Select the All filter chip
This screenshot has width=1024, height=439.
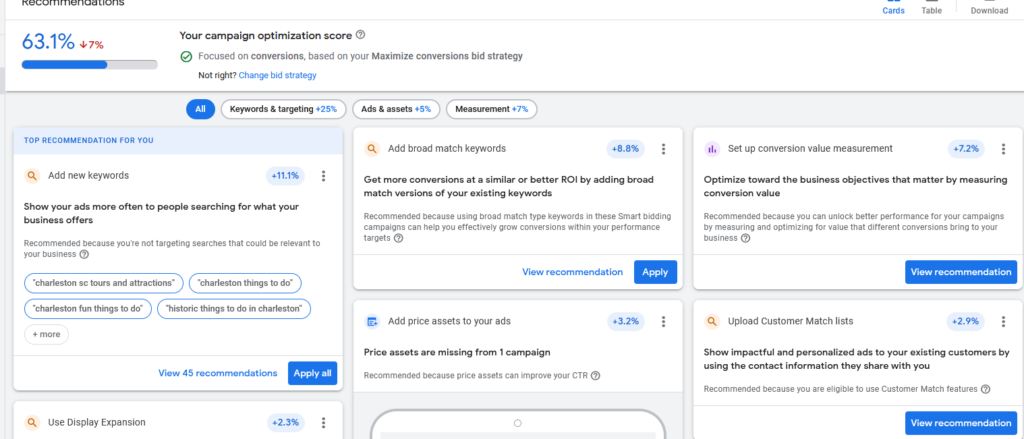point(200,109)
